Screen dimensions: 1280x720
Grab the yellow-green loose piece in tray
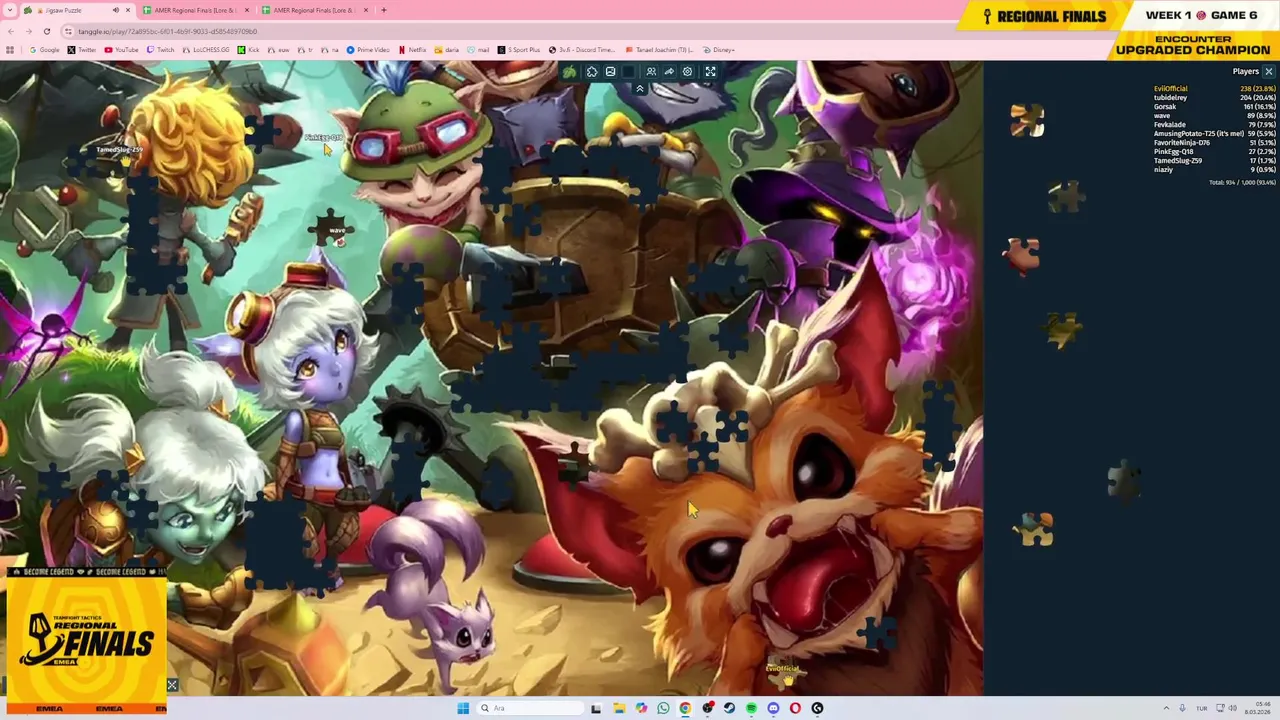pos(1063,329)
